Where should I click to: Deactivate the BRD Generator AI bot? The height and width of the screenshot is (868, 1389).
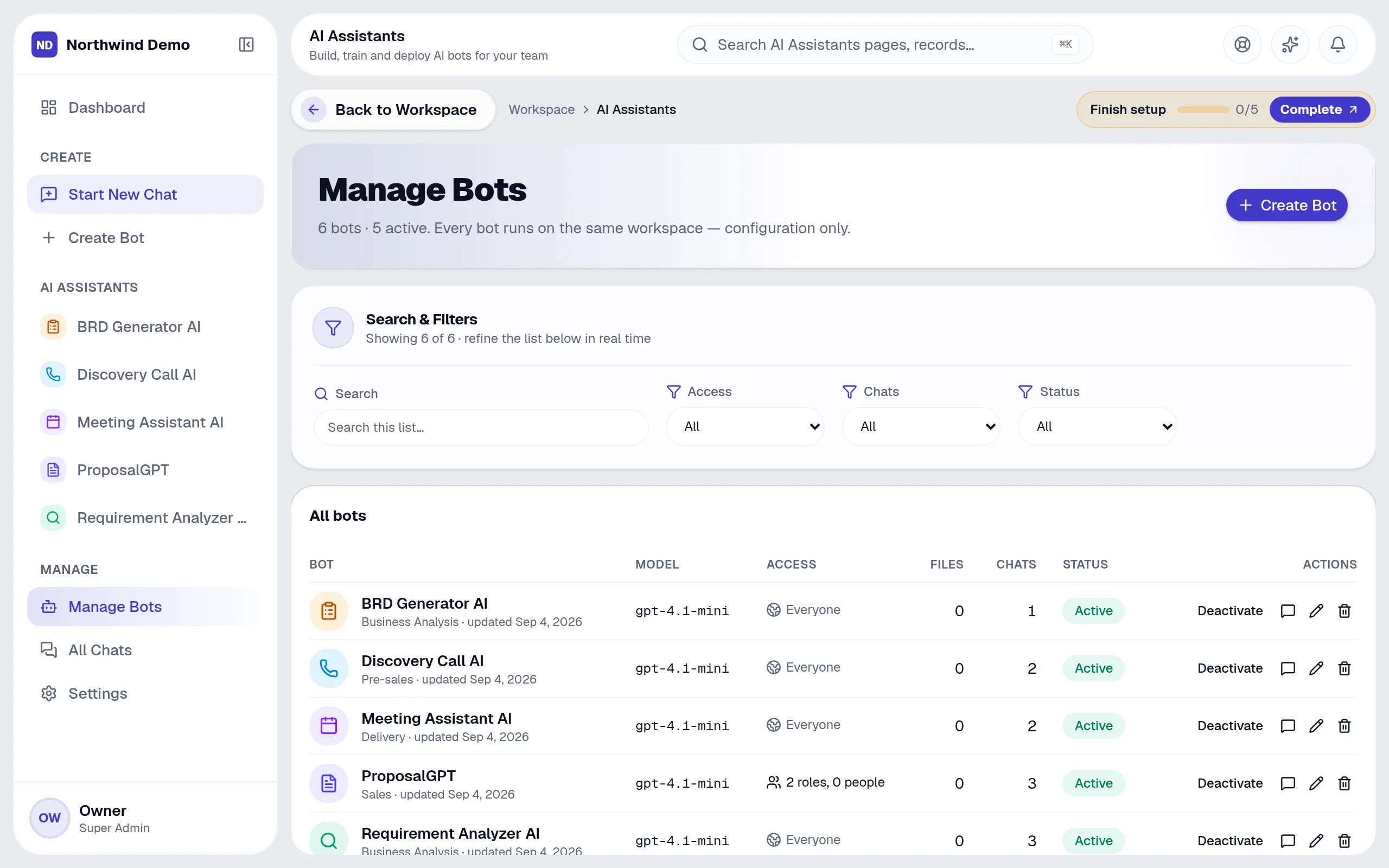1229,611
